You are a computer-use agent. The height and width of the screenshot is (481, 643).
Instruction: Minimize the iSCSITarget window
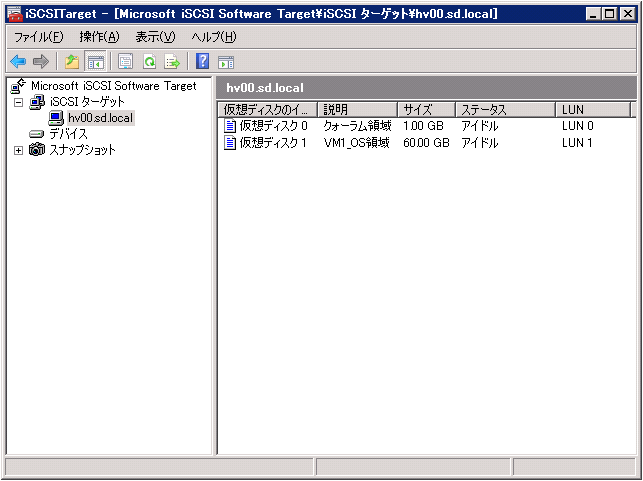[x=593, y=14]
